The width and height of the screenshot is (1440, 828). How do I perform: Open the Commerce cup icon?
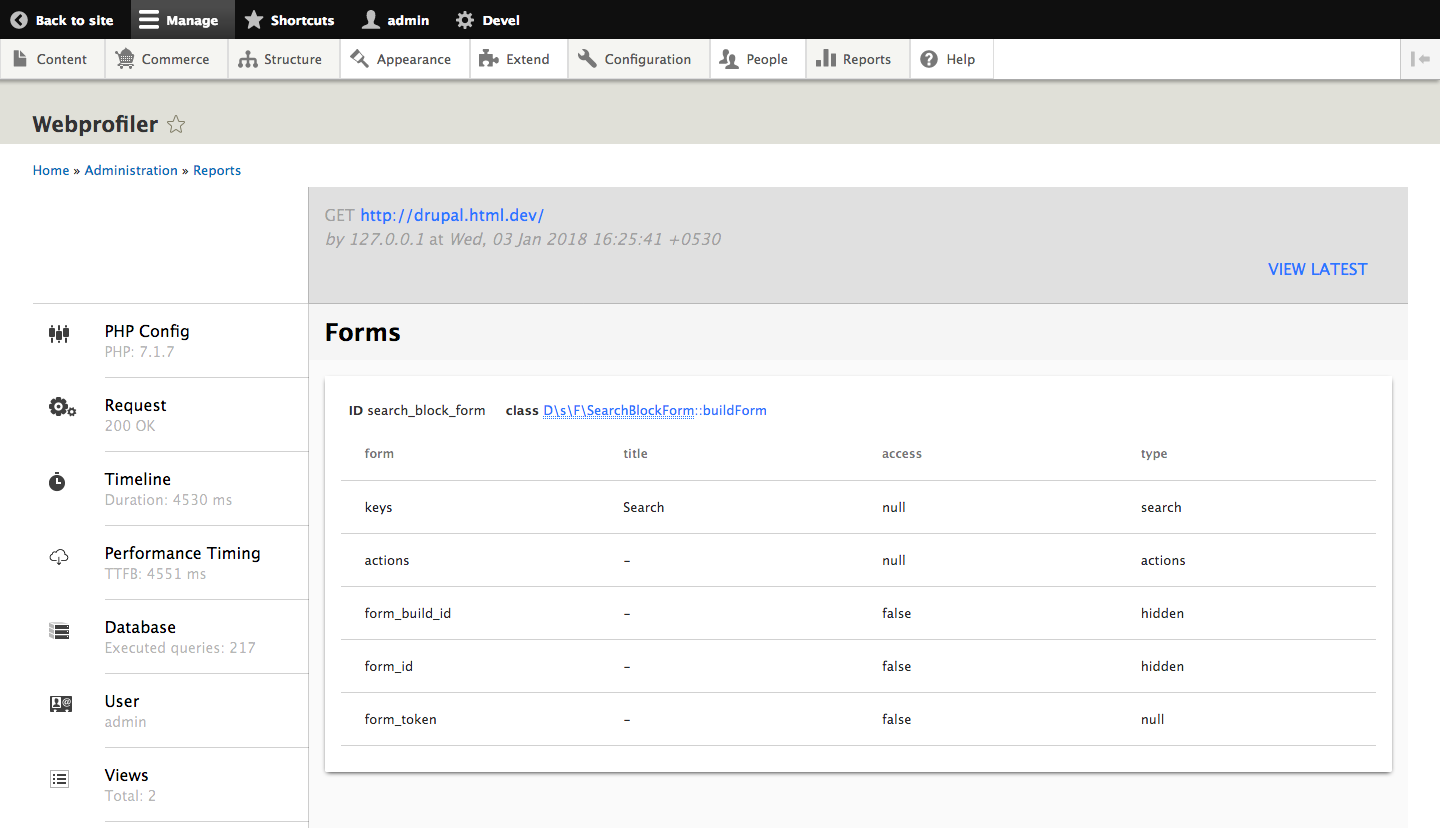(x=125, y=58)
